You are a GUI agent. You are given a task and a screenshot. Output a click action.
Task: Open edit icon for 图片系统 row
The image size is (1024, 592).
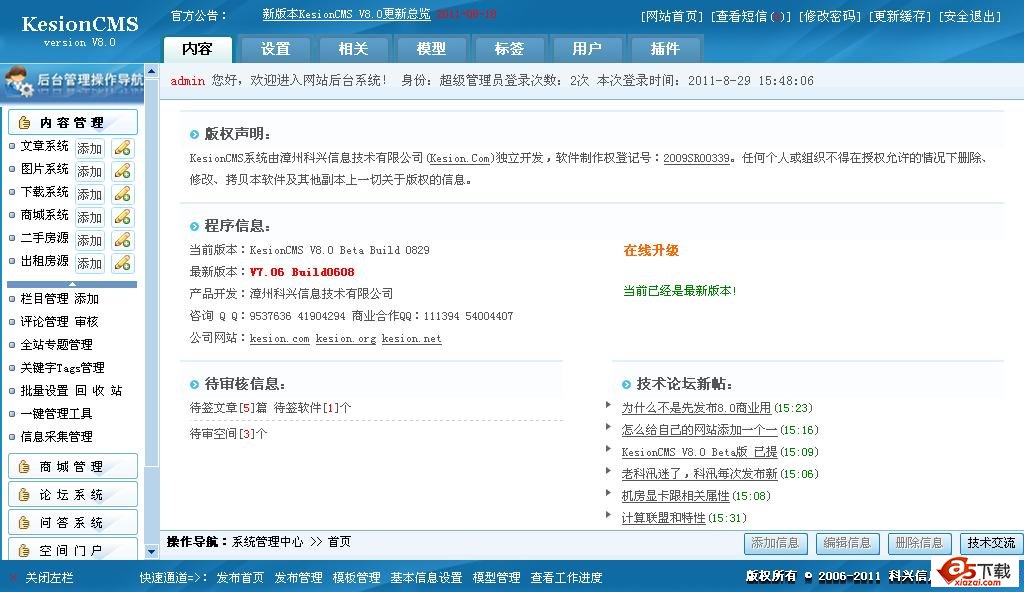[x=123, y=171]
